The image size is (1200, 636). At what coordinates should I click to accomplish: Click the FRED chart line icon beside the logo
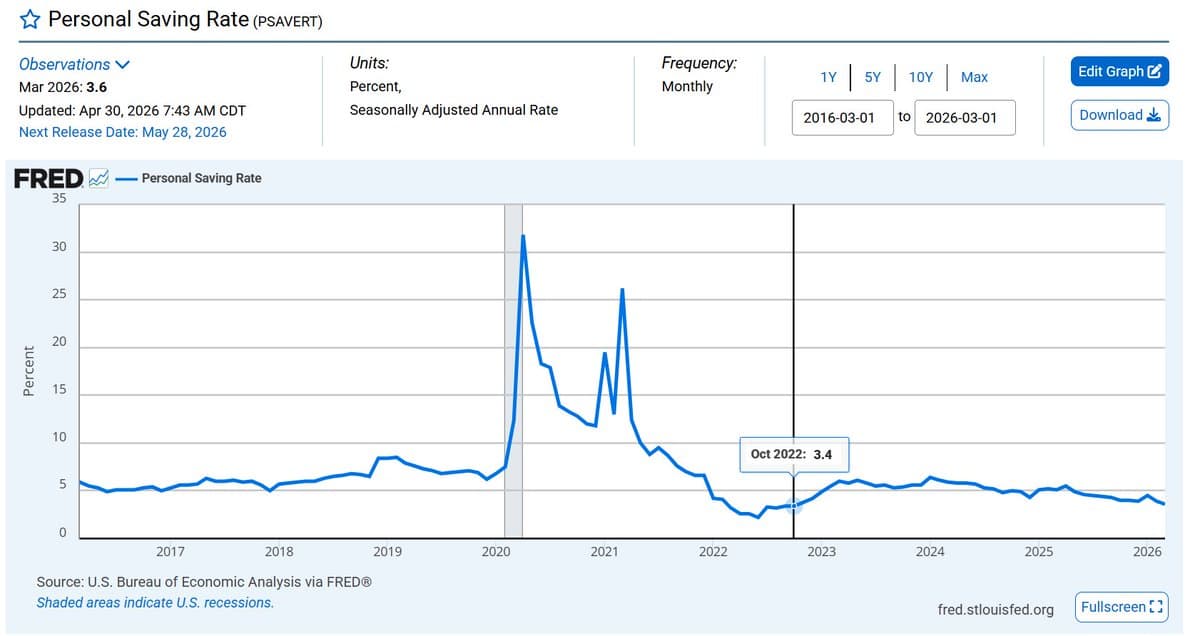pos(99,179)
